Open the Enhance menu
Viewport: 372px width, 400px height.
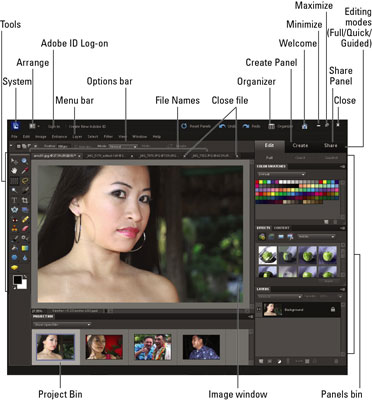coord(59,137)
